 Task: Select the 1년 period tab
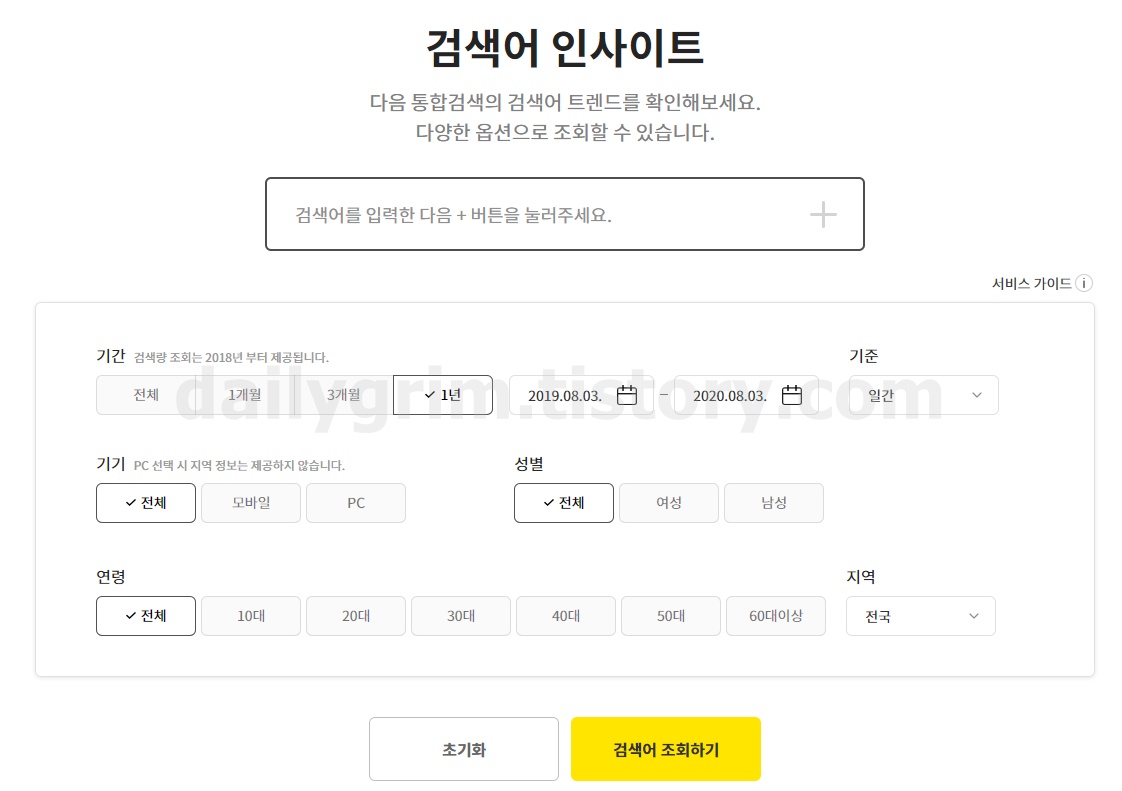[x=442, y=395]
